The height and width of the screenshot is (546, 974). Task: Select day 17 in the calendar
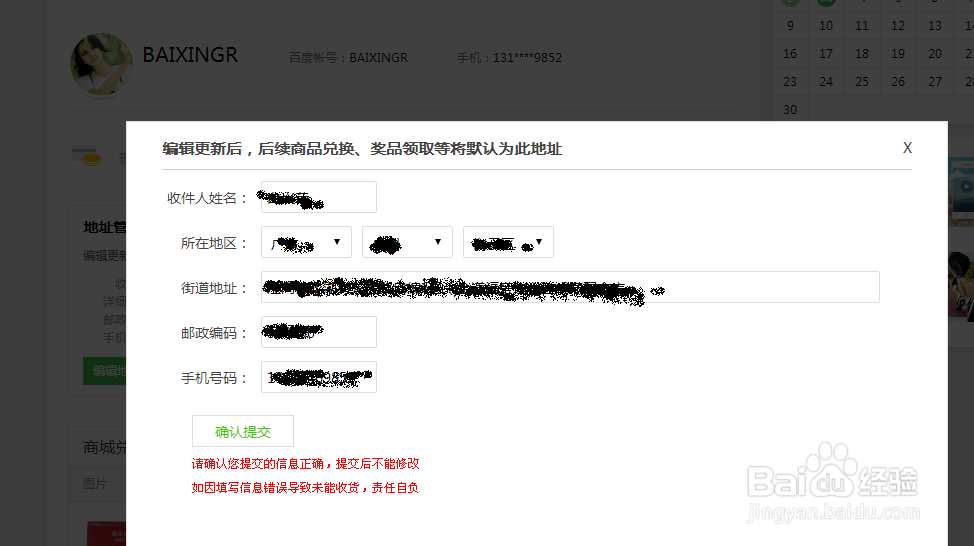pos(826,53)
